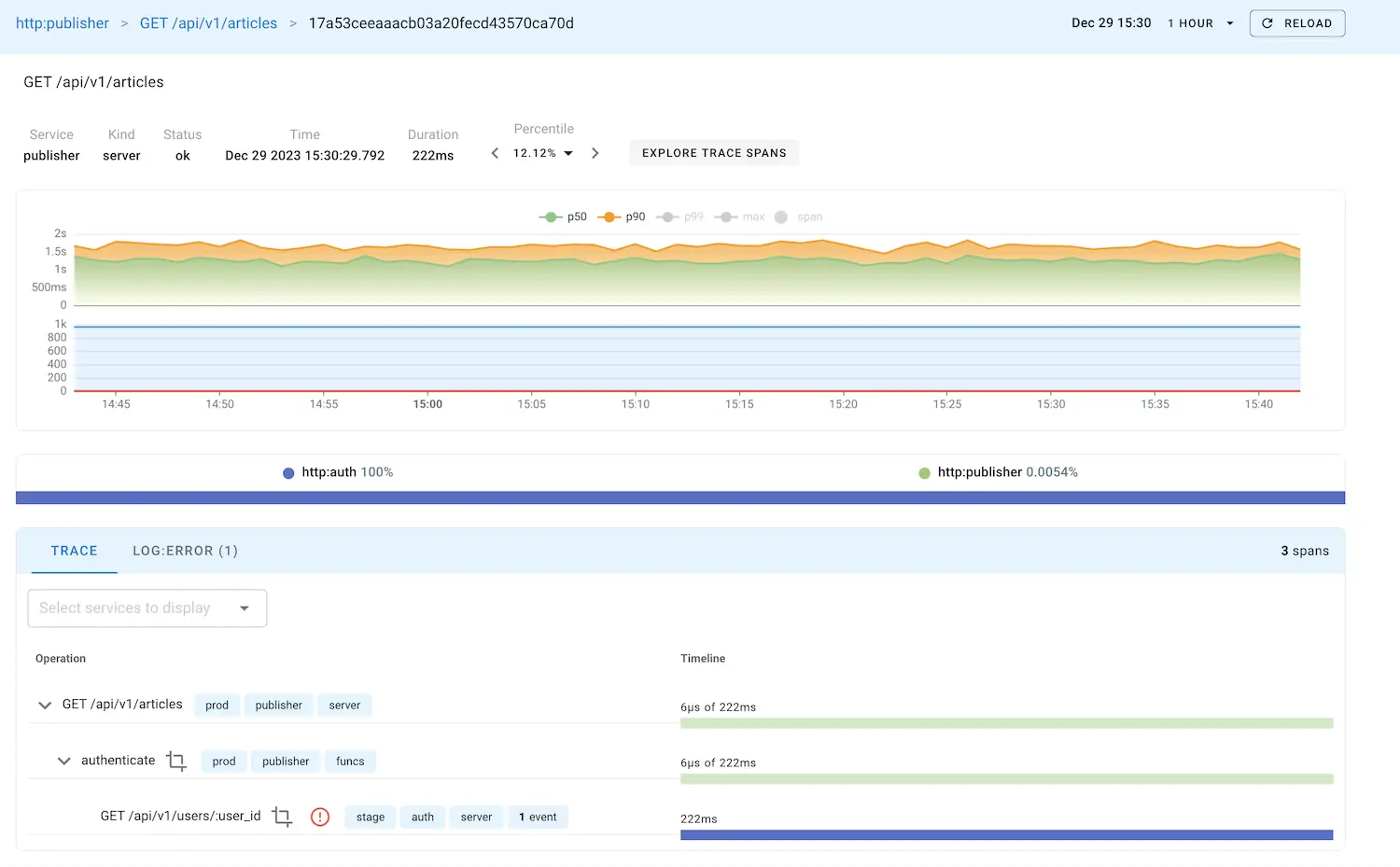
Task: Click the EXPLORE TRACE SPANS button
Action: [x=714, y=153]
